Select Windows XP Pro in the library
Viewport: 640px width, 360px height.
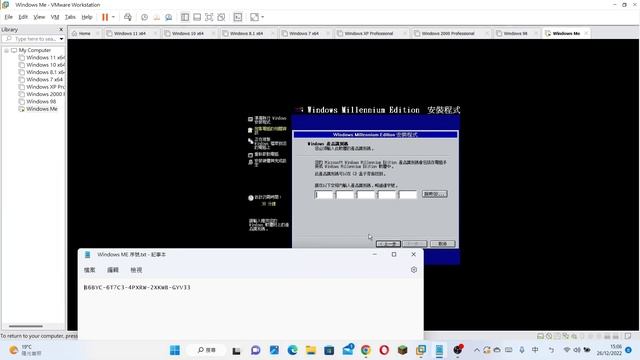coord(42,87)
